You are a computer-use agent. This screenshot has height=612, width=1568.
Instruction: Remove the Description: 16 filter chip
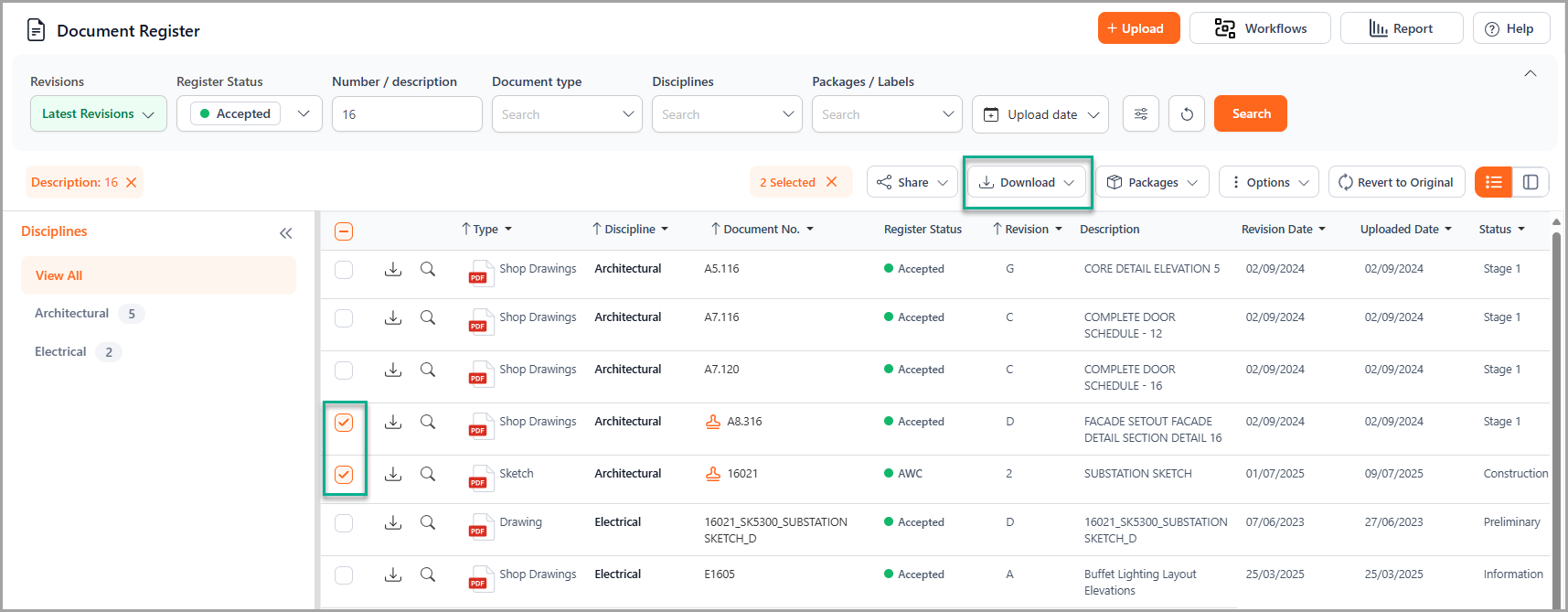tap(132, 182)
